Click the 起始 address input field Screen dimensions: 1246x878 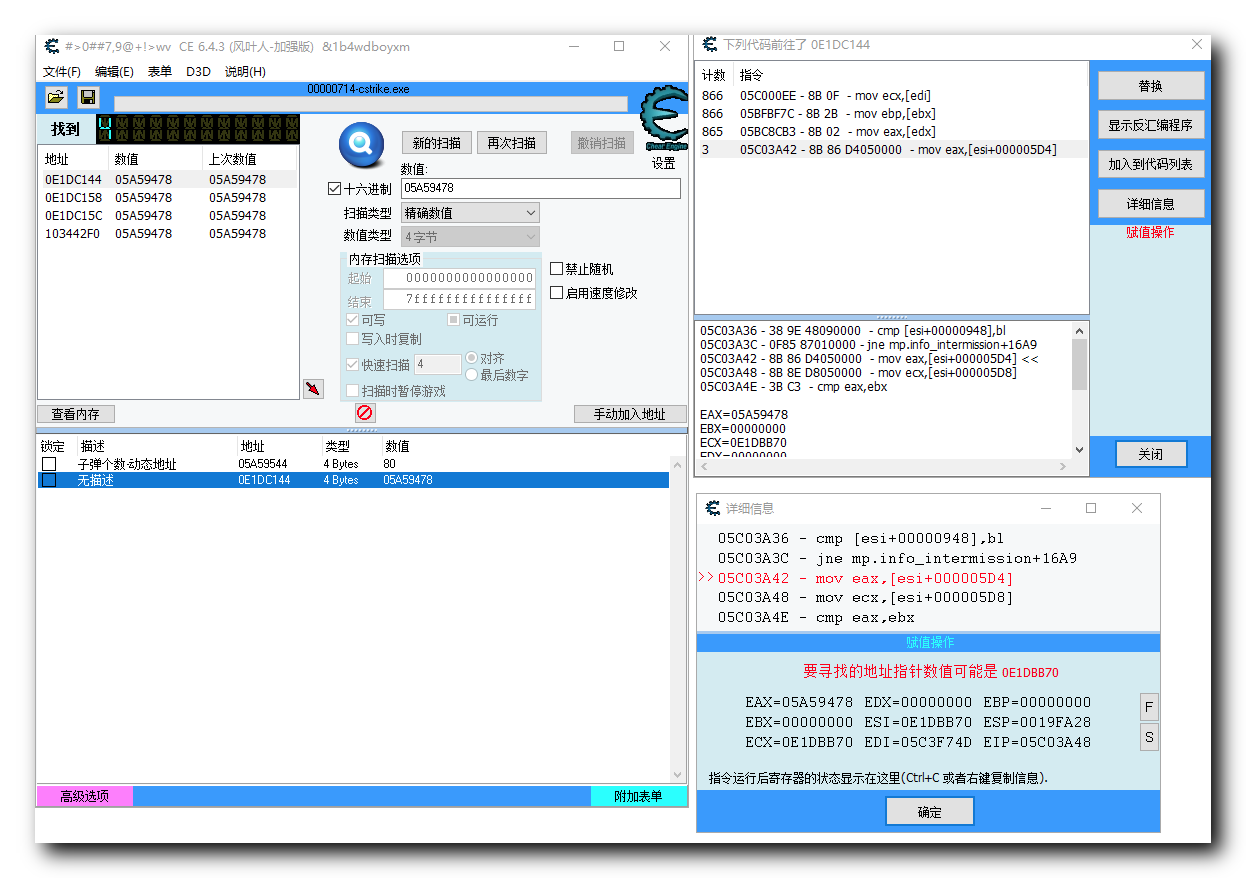pyautogui.click(x=459, y=278)
